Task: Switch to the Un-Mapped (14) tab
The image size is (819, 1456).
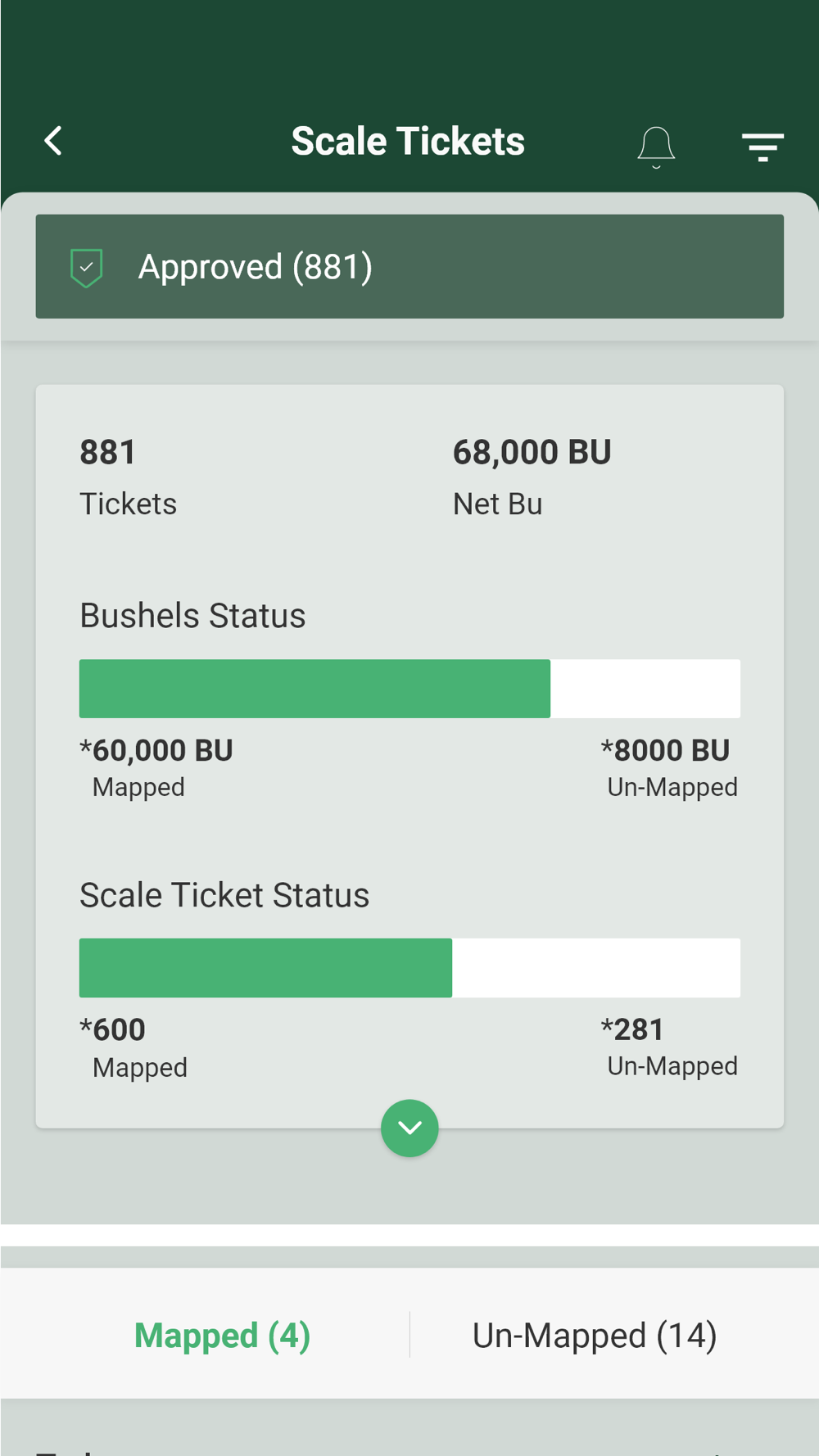Action: click(594, 1336)
